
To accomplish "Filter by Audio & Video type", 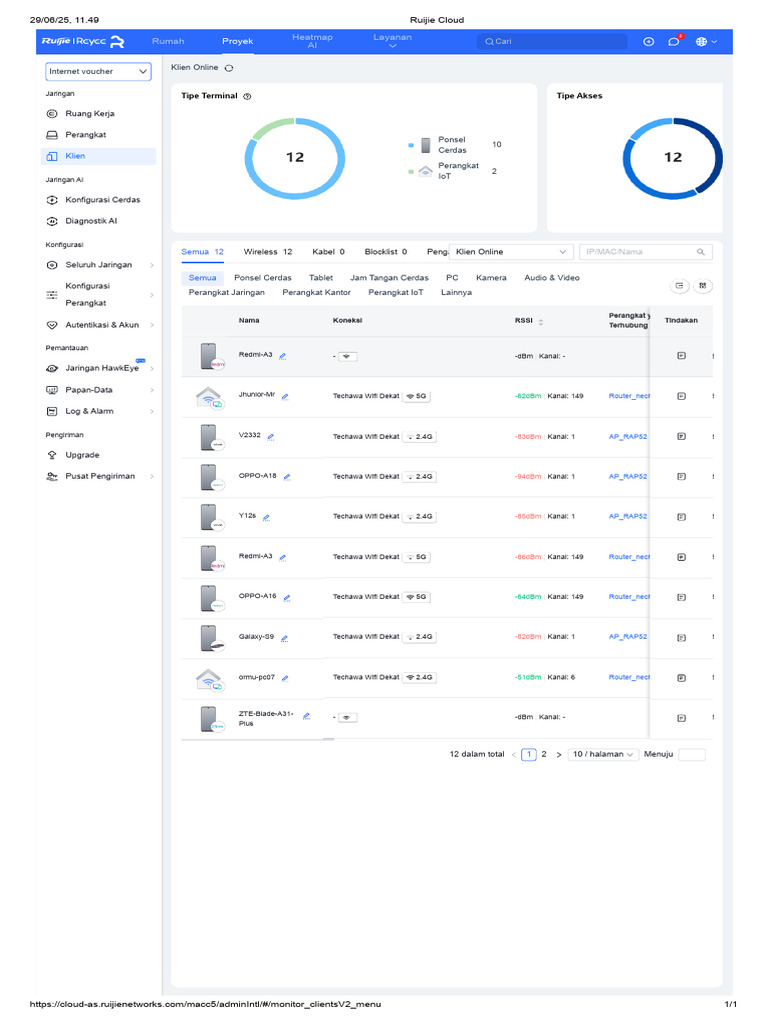I will pos(552,278).
